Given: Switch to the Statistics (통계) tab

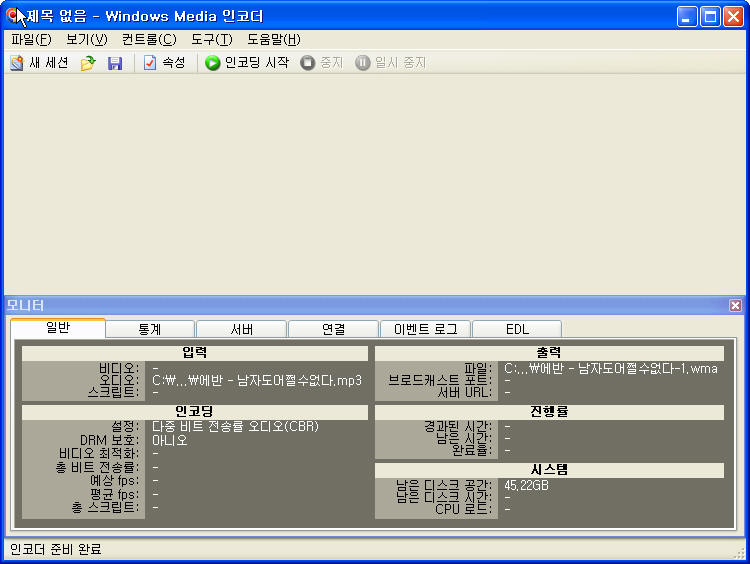Looking at the screenshot, I should coord(150,329).
